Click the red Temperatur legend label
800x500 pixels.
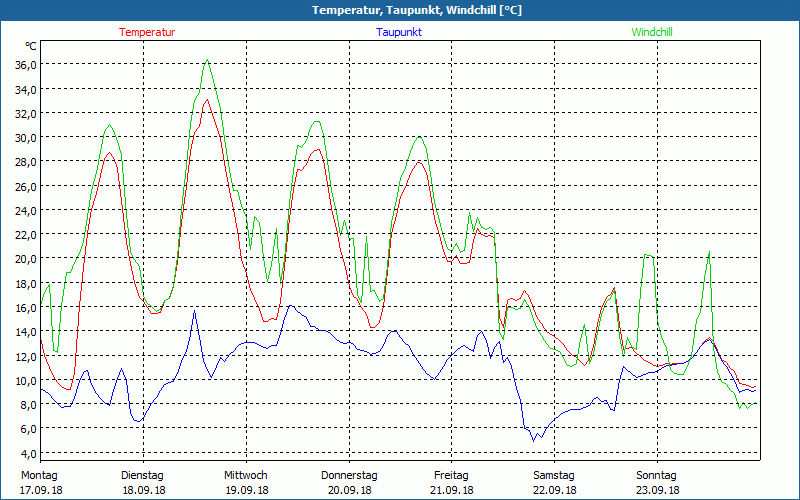point(147,32)
